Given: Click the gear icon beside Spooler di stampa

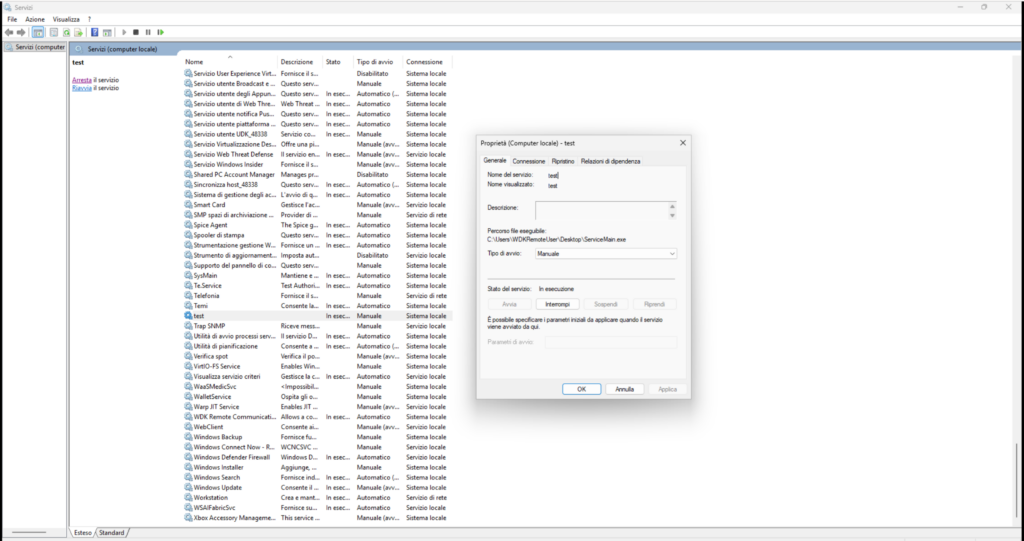Looking at the screenshot, I should pyautogui.click(x=188, y=235).
